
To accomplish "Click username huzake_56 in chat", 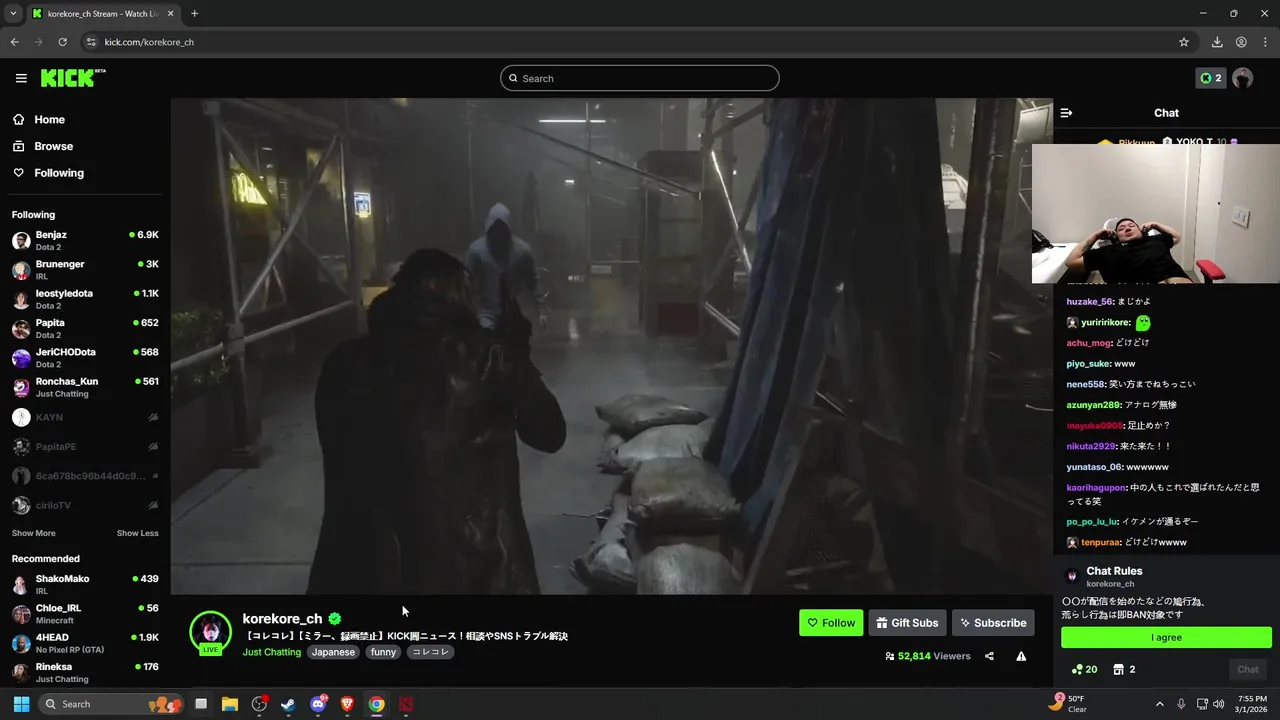I will click(x=1090, y=301).
